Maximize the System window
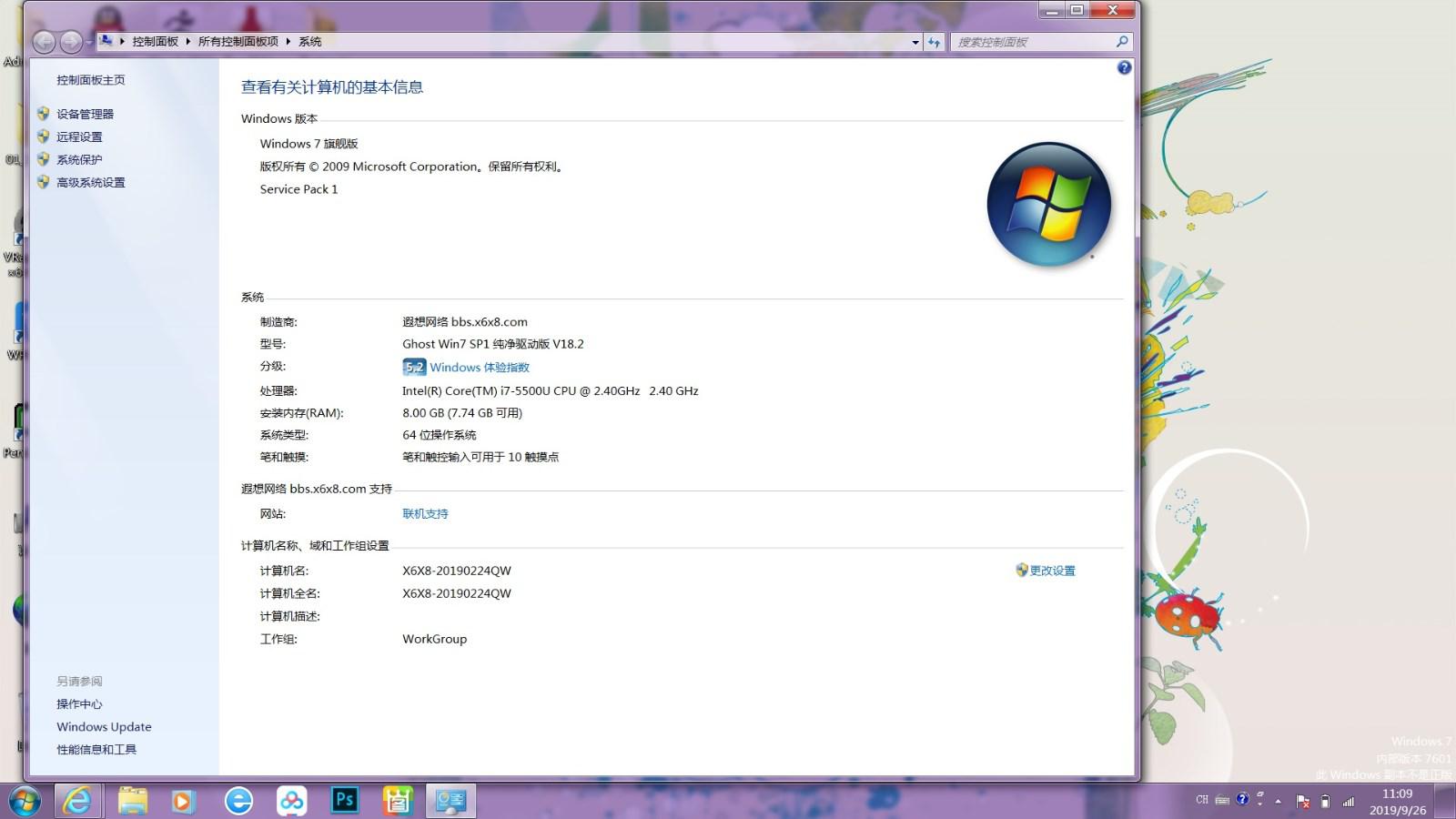The height and width of the screenshot is (819, 1456). [1077, 10]
